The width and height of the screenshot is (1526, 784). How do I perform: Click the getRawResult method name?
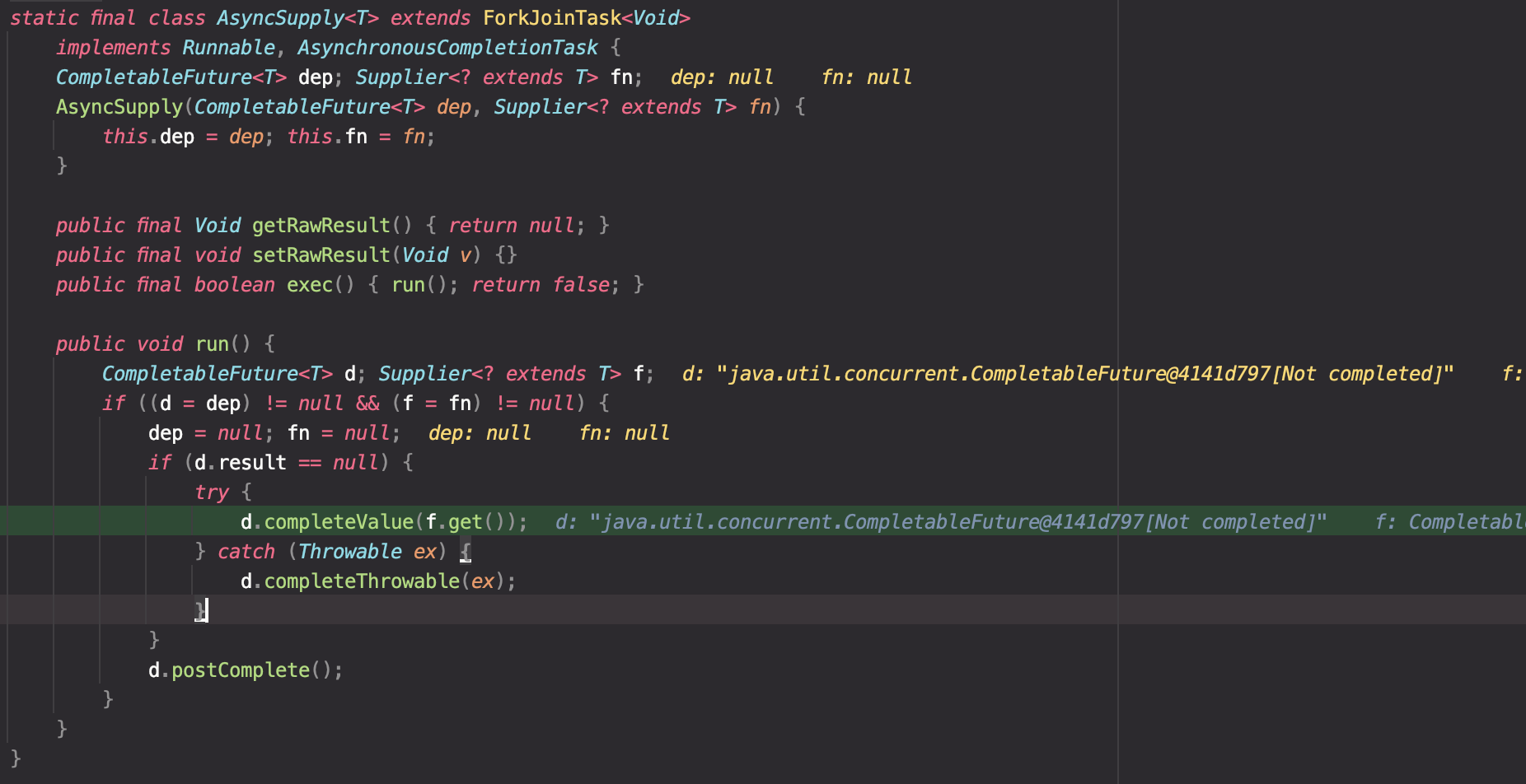(x=321, y=226)
